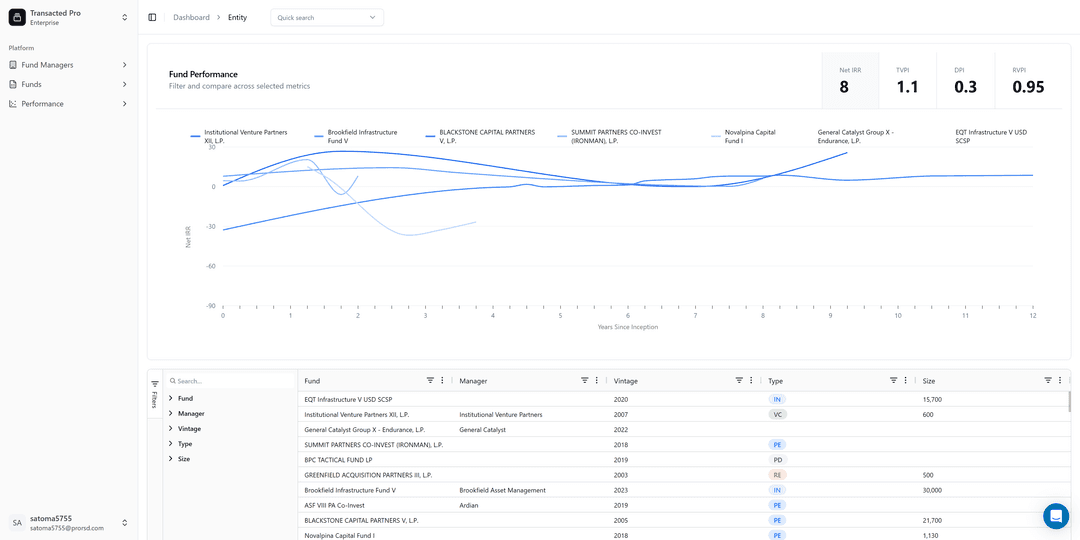Viewport: 1080px width, 540px height.
Task: Open the satoma5755 account menu chevrons
Action: pos(125,523)
